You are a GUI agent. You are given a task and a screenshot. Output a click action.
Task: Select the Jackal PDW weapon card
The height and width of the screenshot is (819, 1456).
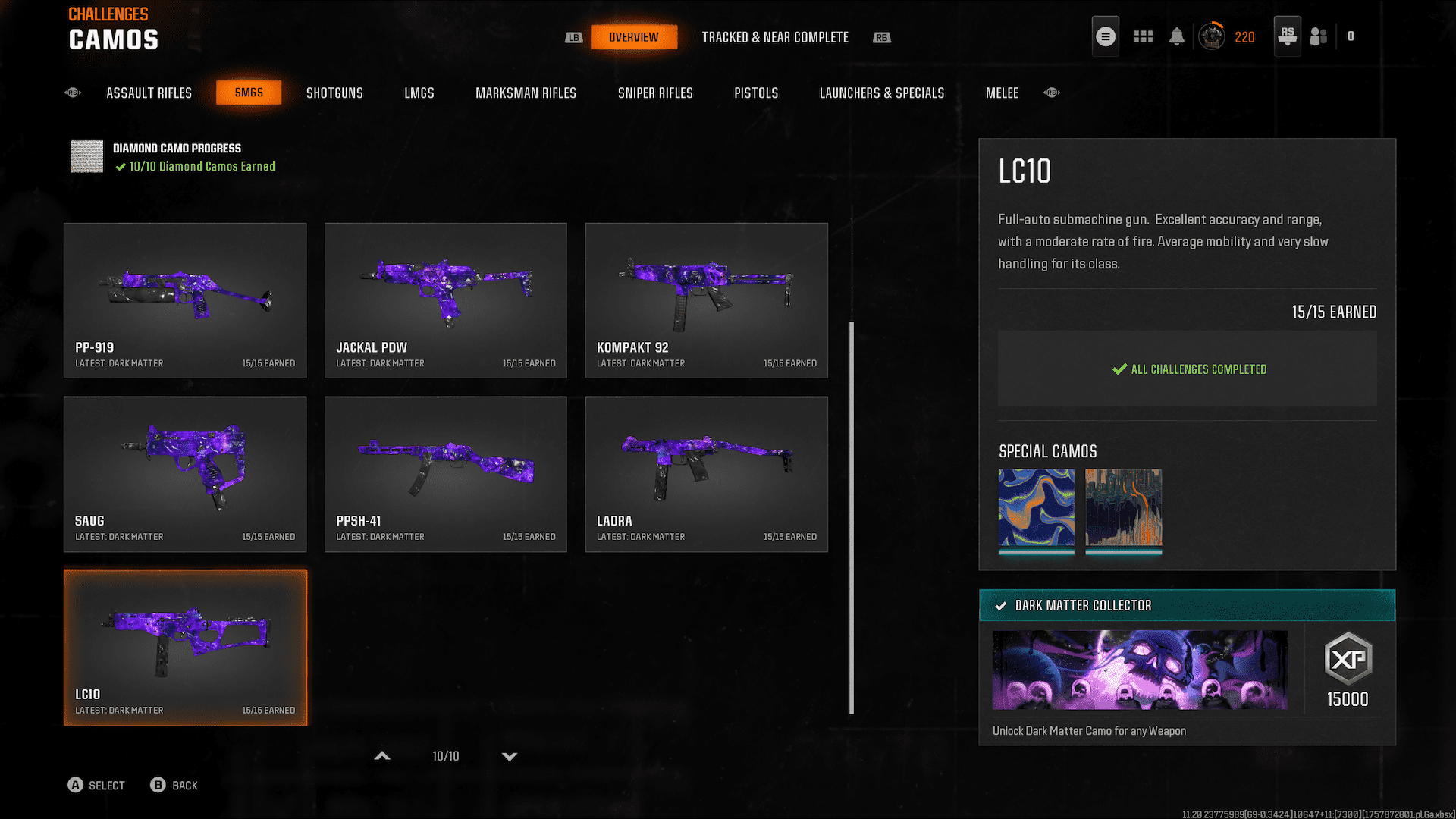[x=446, y=300]
